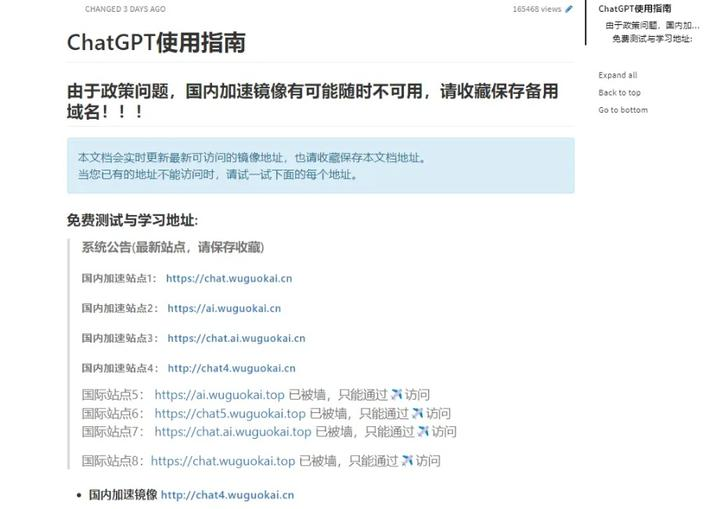This screenshot has width=720, height=509.
Task: Click the pencil edit icon beside views
Action: [569, 9]
